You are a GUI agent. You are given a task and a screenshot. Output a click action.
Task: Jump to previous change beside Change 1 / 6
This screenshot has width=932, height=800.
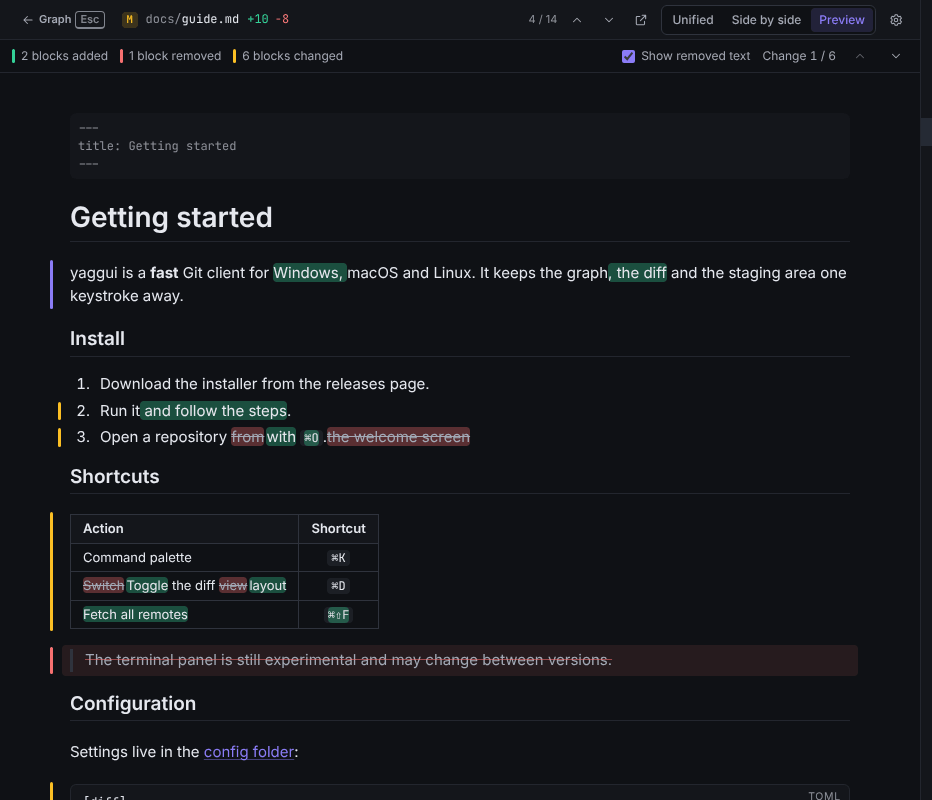859,56
